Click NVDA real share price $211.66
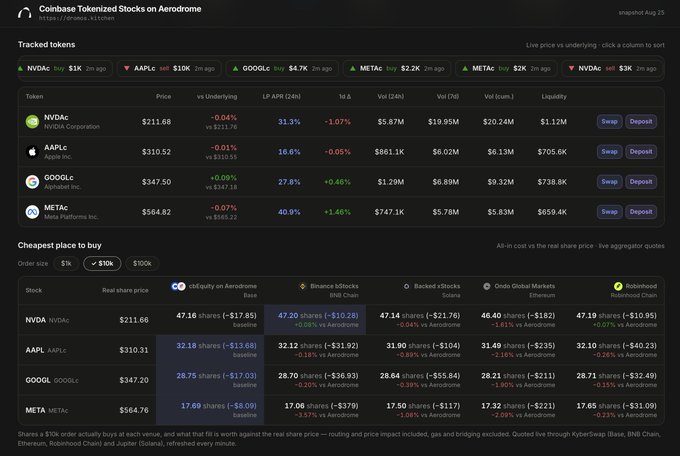Screen dimensions: 680x456 point(134,320)
